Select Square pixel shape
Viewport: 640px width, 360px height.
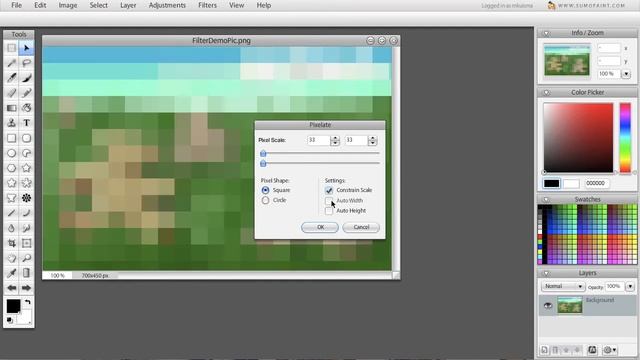click(x=265, y=190)
